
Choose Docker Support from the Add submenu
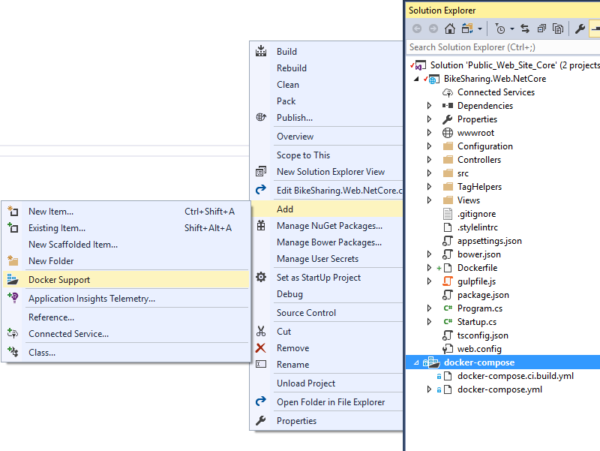point(59,280)
